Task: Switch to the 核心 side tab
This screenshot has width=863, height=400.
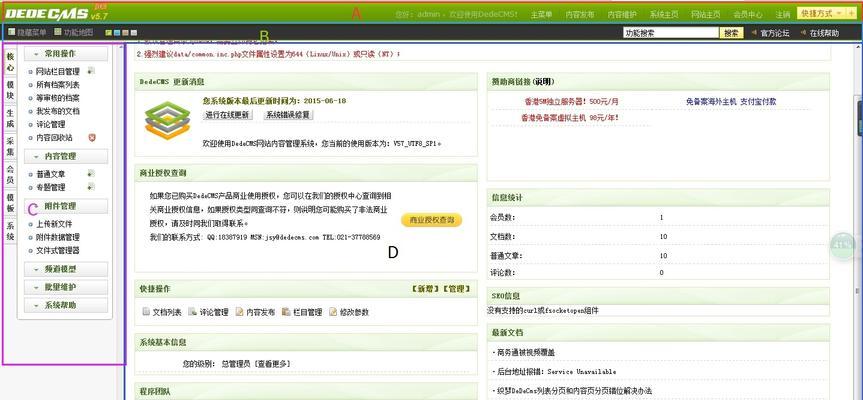Action: [x=10, y=61]
